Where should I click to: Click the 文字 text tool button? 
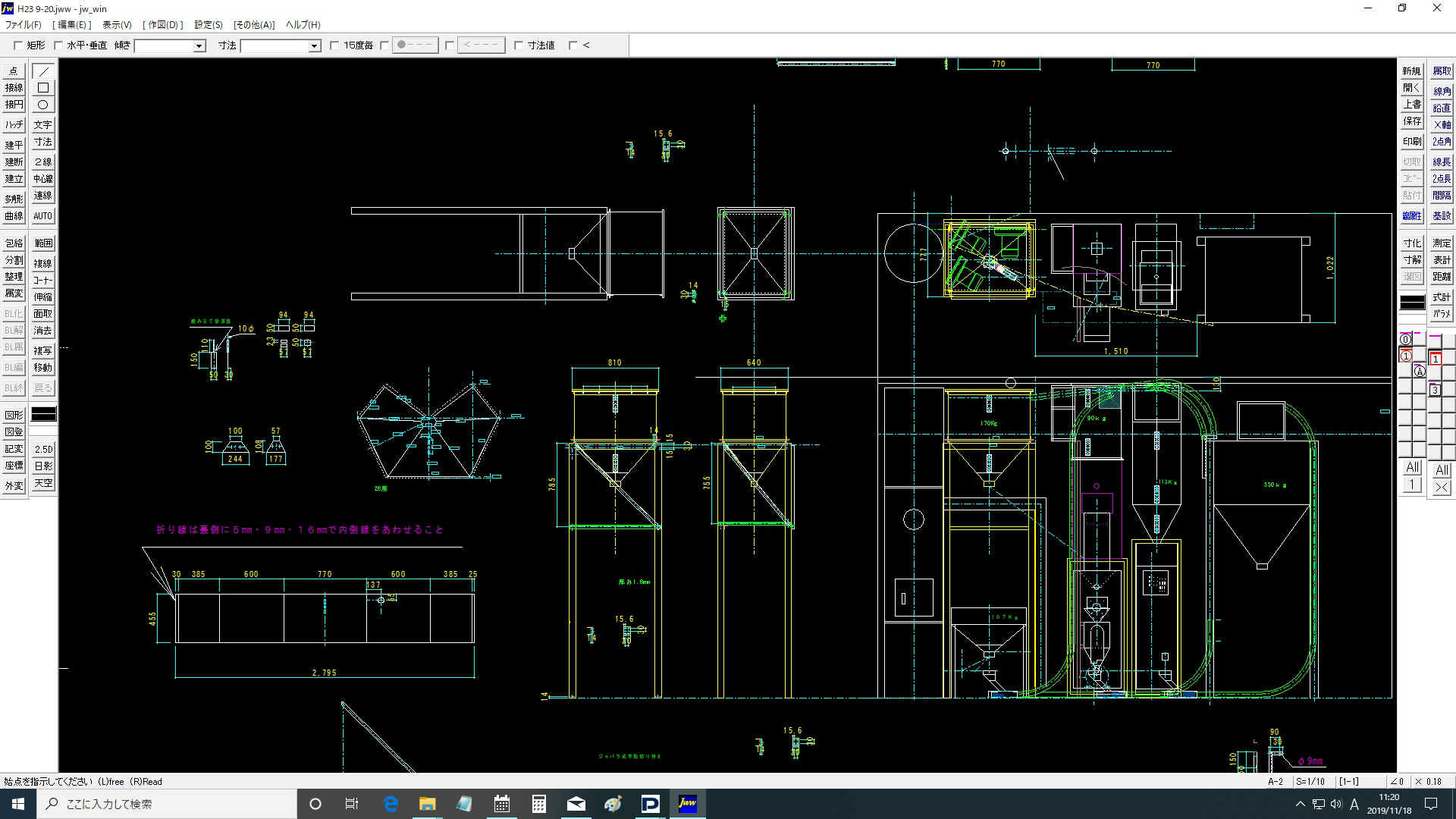[43, 125]
